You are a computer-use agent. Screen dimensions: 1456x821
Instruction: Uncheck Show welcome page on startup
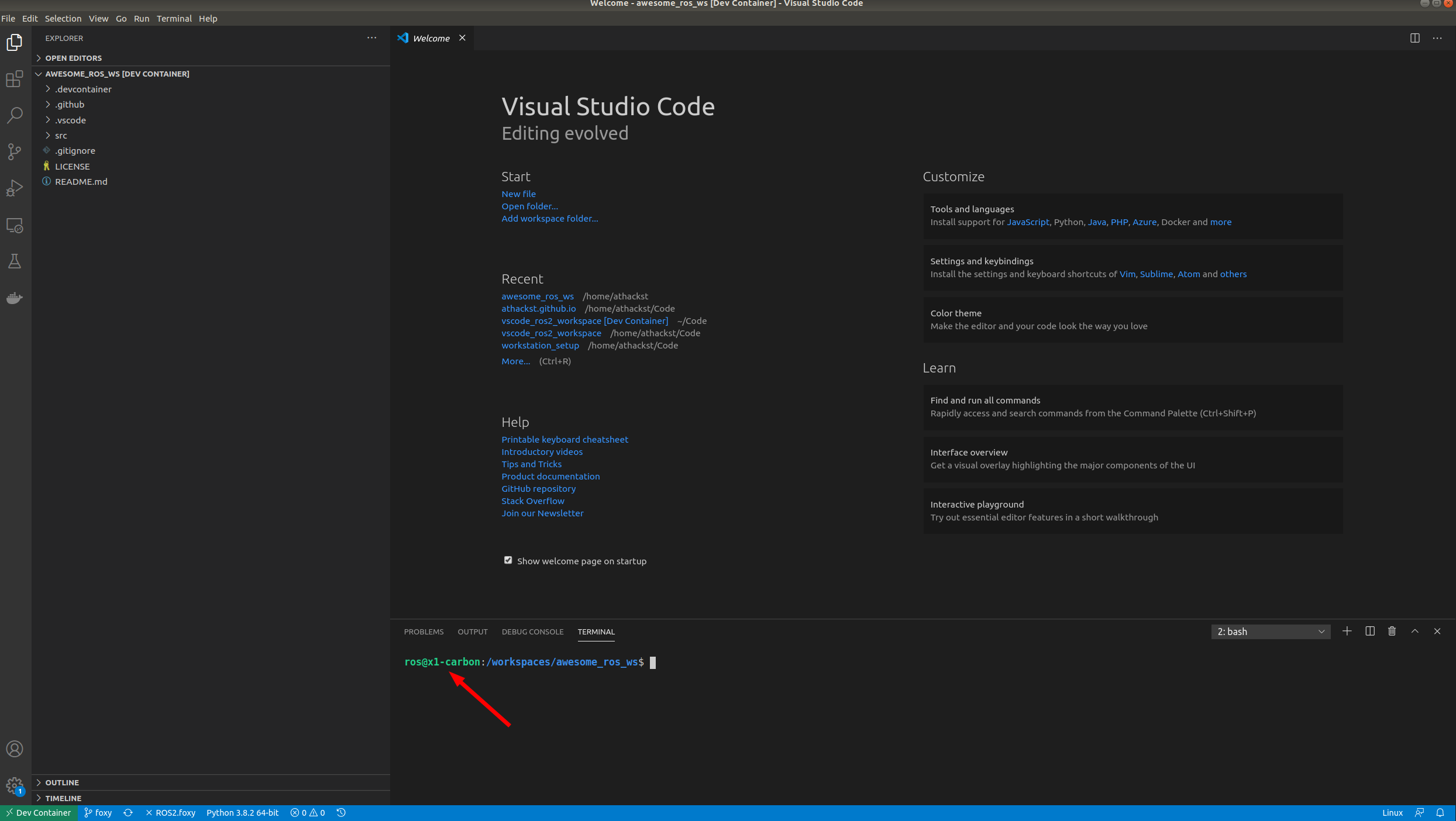[x=508, y=560]
